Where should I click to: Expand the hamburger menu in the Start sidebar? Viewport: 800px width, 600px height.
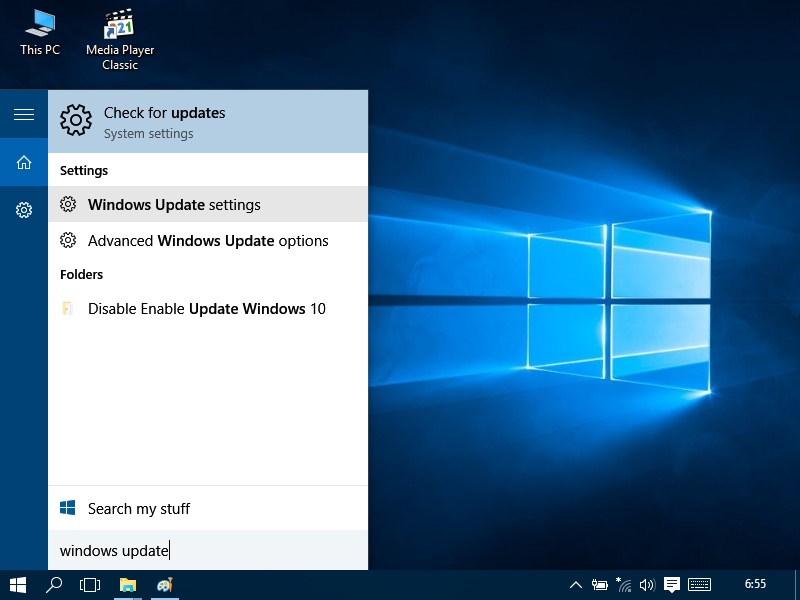click(24, 114)
